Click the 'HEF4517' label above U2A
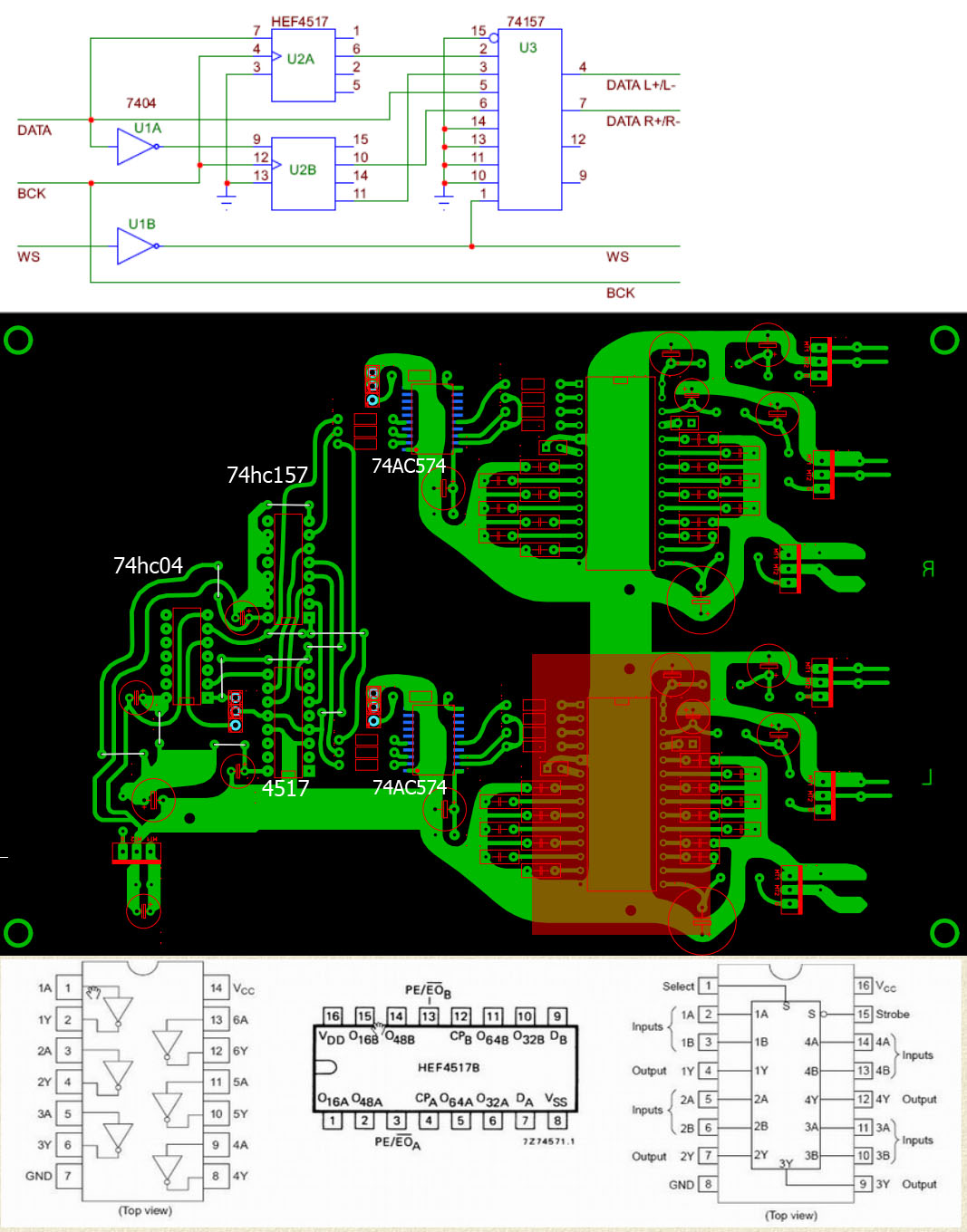The width and height of the screenshot is (967, 1232). point(300,22)
